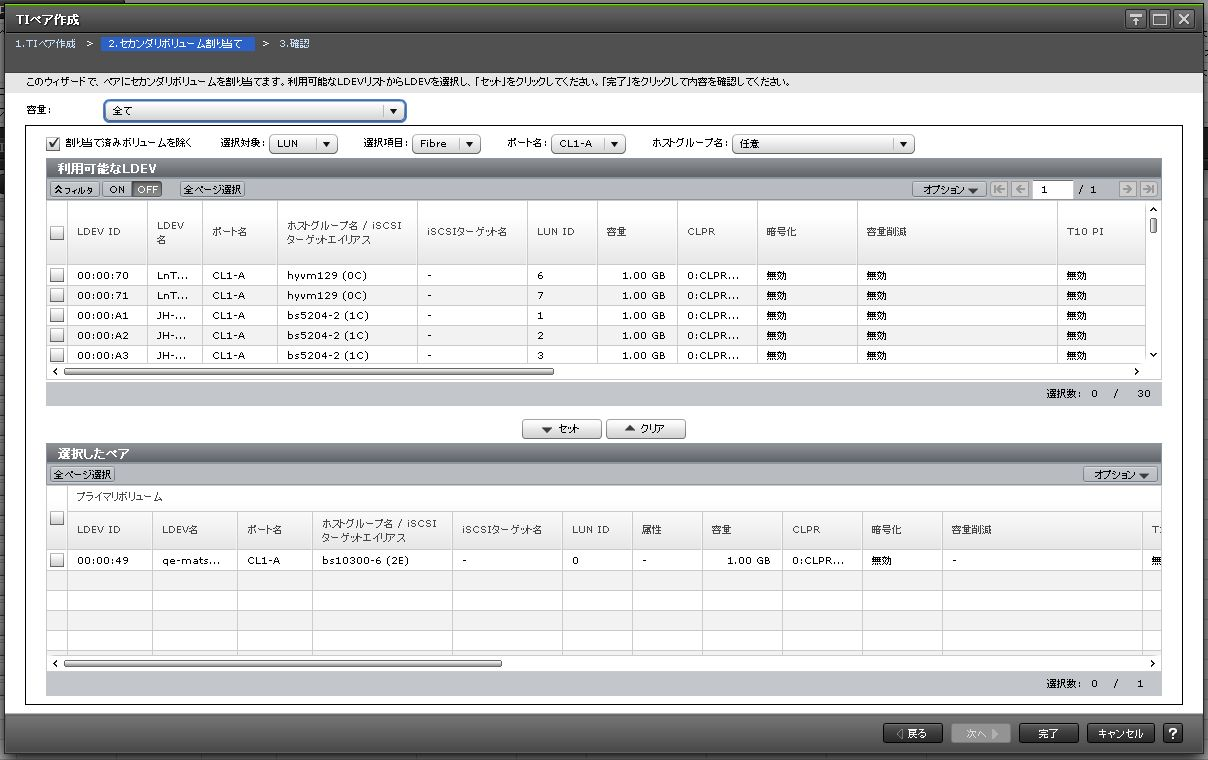This screenshot has width=1208, height=760.
Task: Click the pin window icon in title bar
Action: [x=1136, y=19]
